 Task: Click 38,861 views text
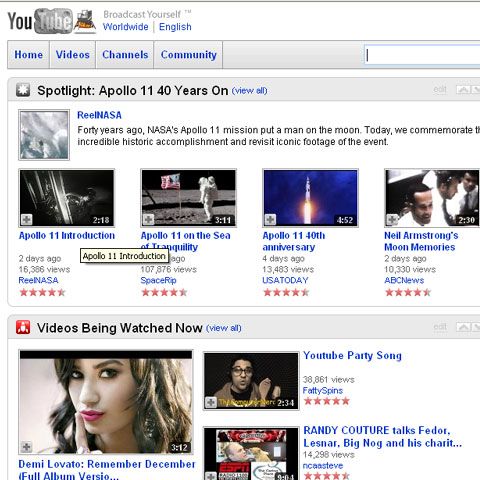[x=328, y=380]
